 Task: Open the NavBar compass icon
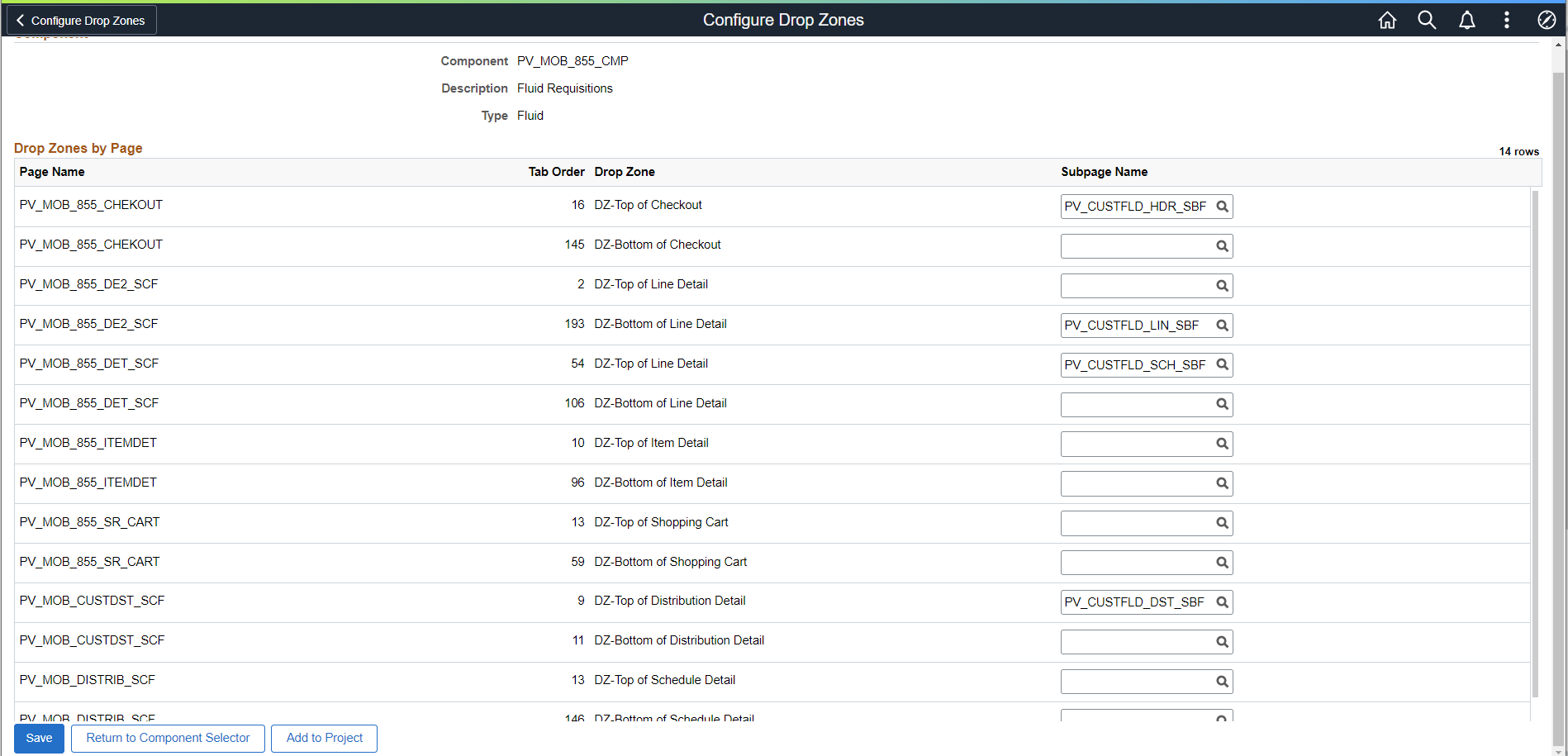click(x=1547, y=21)
